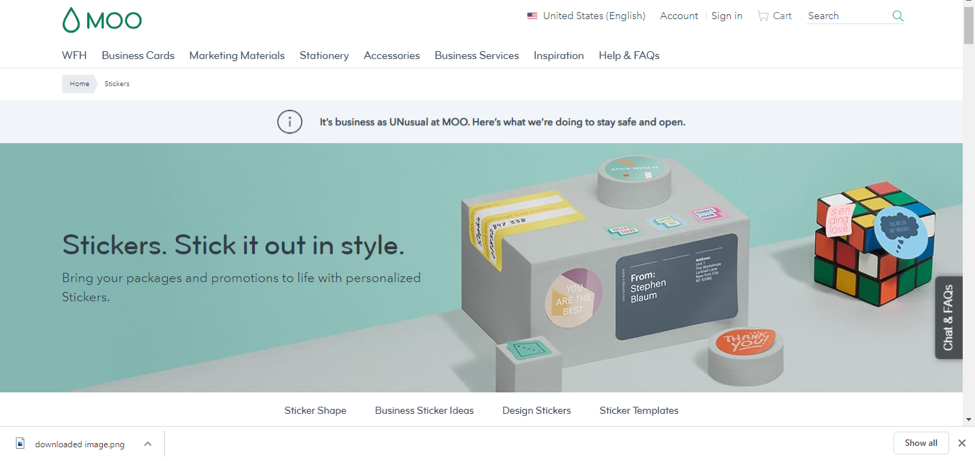Click the downloaded image.png file icon

(21, 444)
